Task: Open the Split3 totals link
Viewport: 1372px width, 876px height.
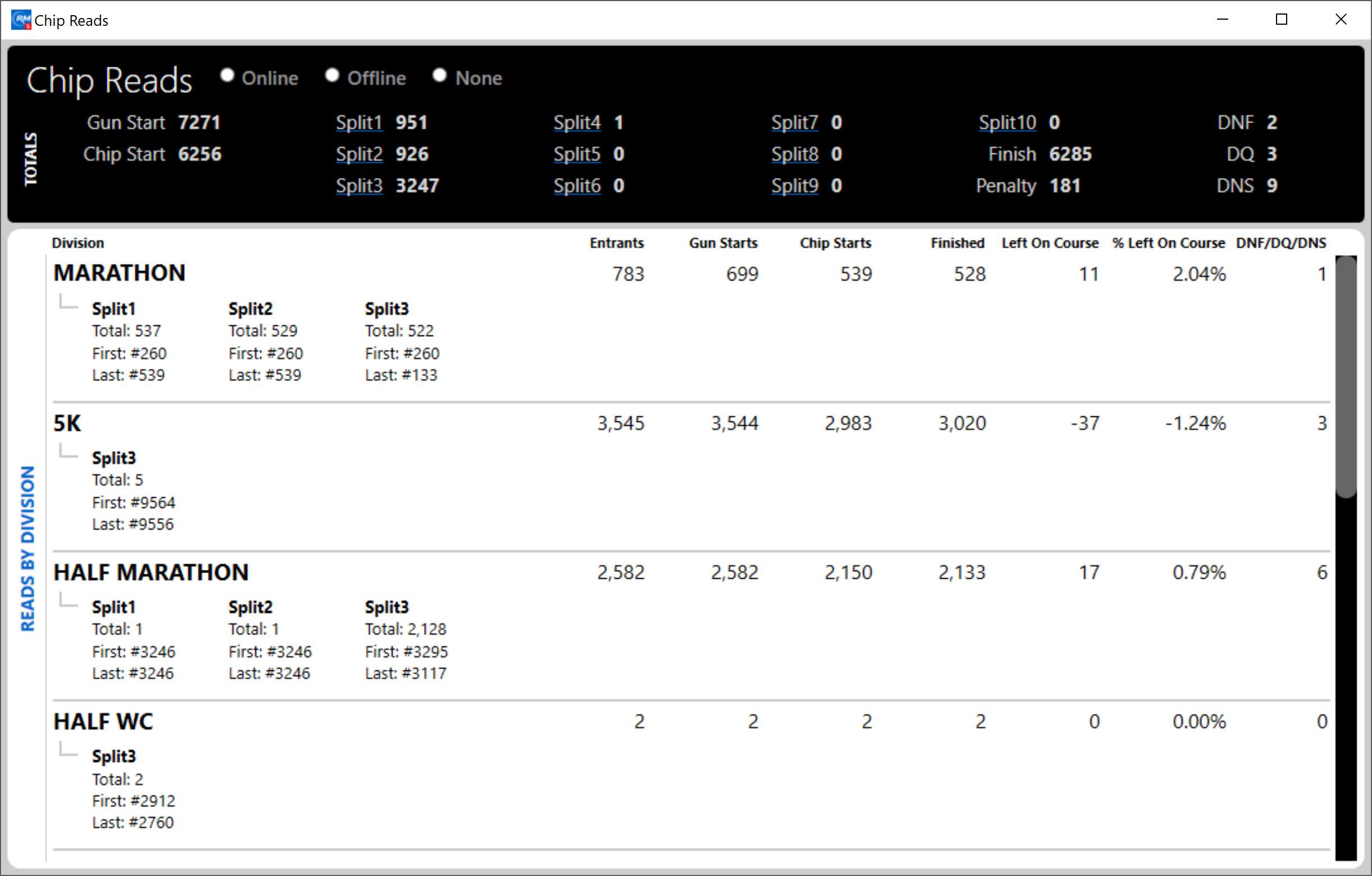Action: (x=359, y=186)
